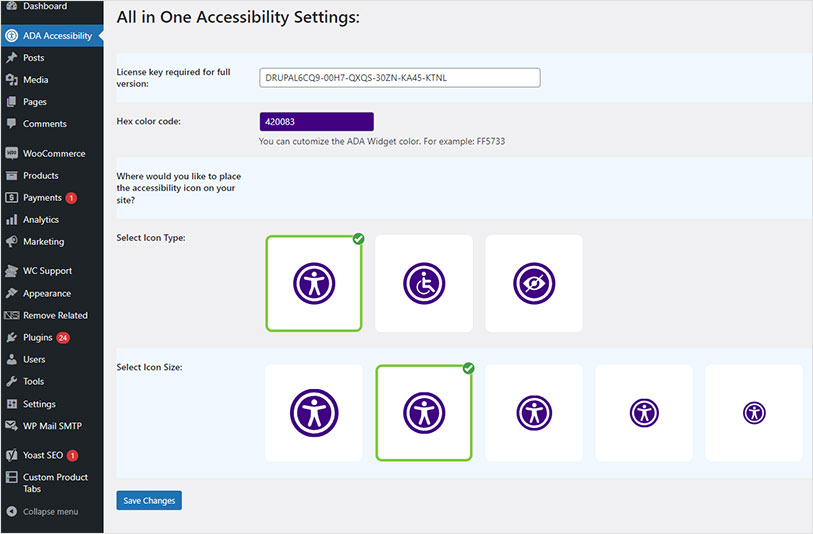This screenshot has width=813, height=534.
Task: Select the wheelchair icon type
Action: point(424,284)
